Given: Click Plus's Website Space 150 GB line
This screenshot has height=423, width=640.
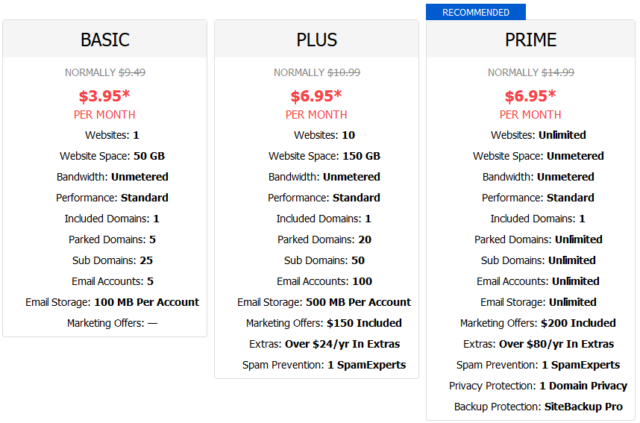Looking at the screenshot, I should [x=324, y=156].
